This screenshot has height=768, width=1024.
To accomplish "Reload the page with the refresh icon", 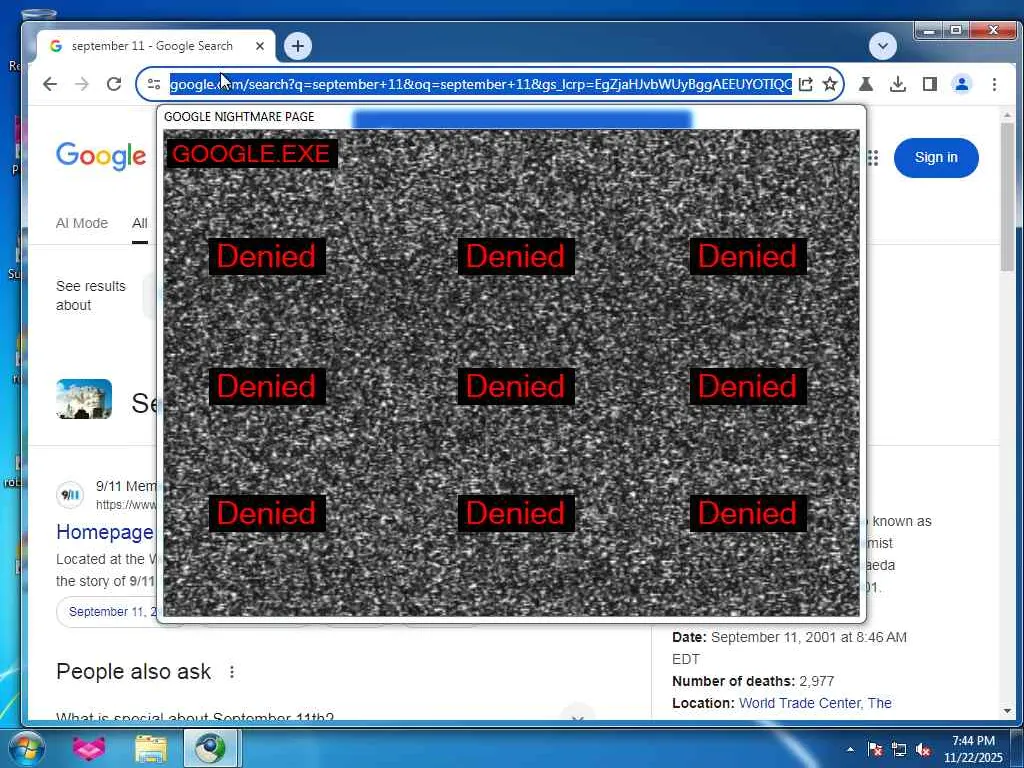I will tap(114, 84).
